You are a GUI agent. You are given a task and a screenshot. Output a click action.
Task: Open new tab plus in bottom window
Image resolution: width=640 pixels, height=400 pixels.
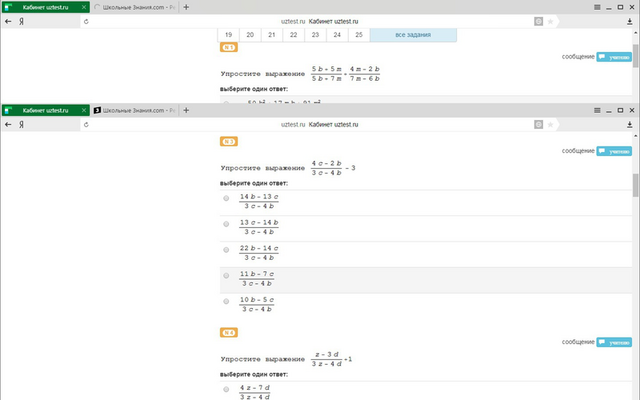186,110
